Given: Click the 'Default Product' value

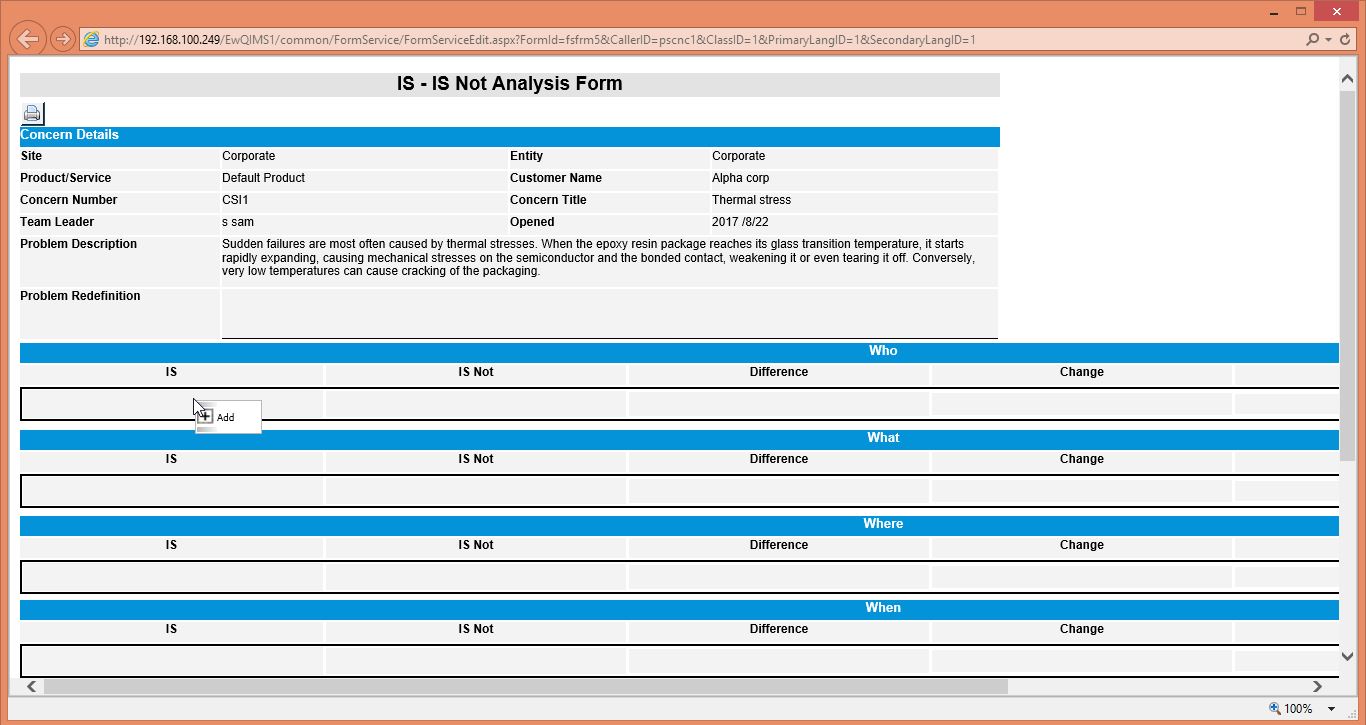Looking at the screenshot, I should (263, 178).
